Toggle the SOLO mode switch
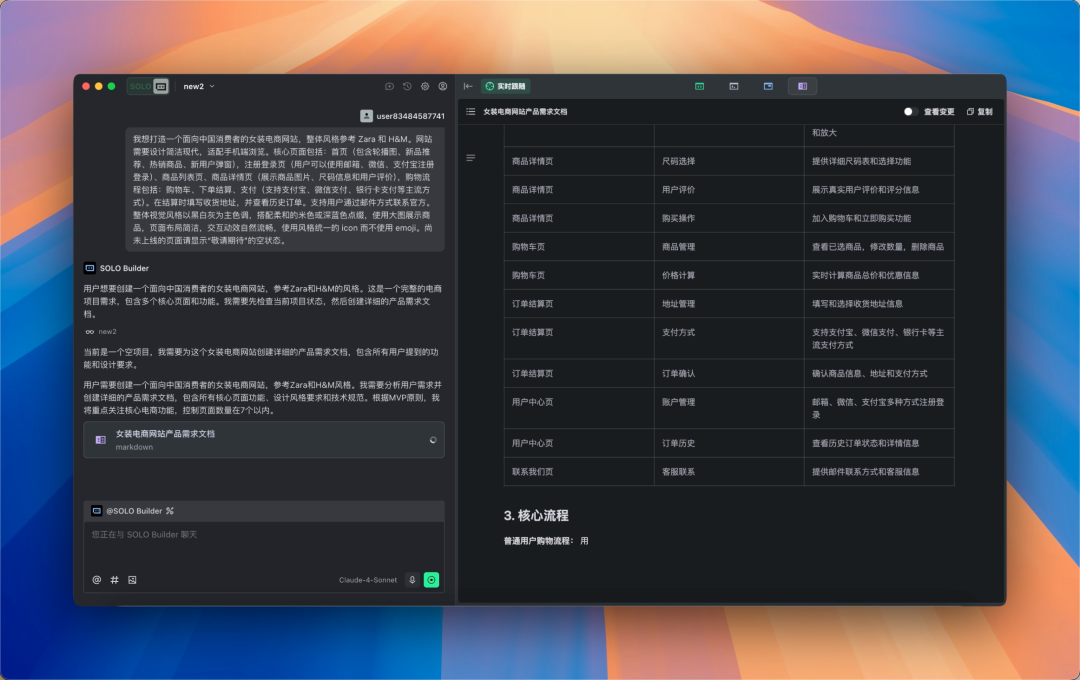Viewport: 1080px width, 680px height. (x=148, y=86)
